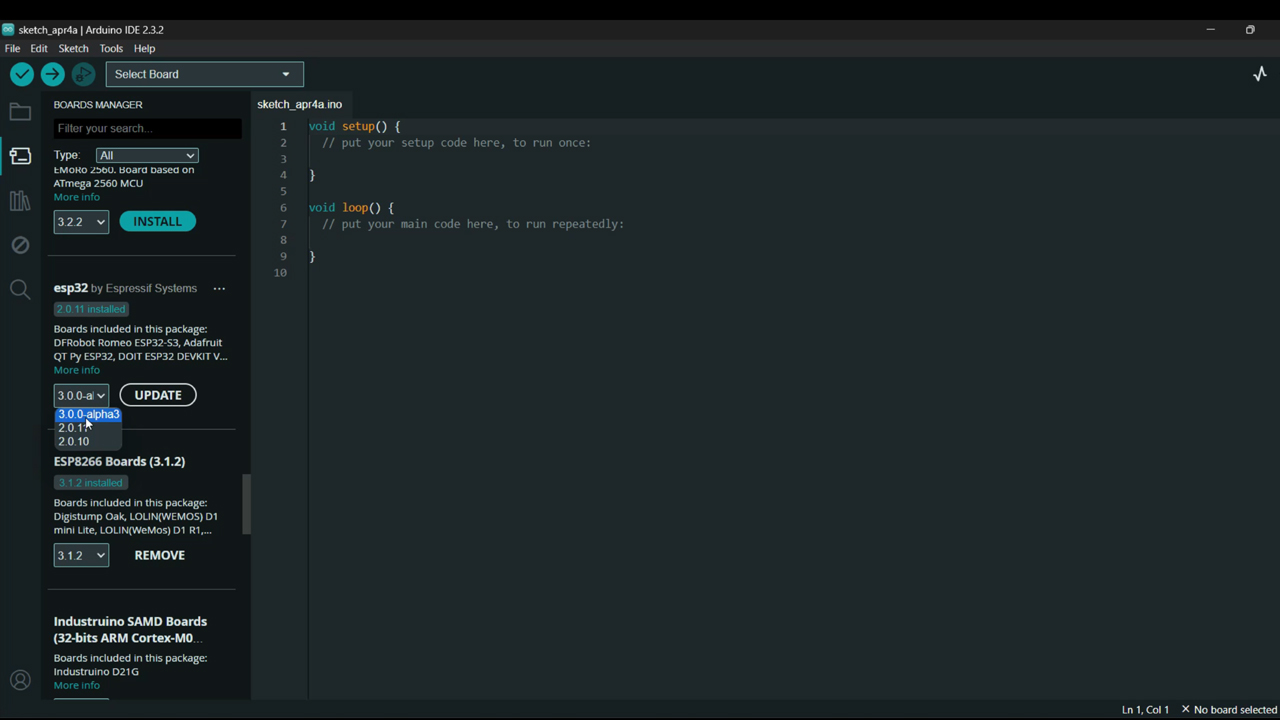Screen dimensions: 1280x720
Task: Open More info link for esp32
Action: (77, 370)
